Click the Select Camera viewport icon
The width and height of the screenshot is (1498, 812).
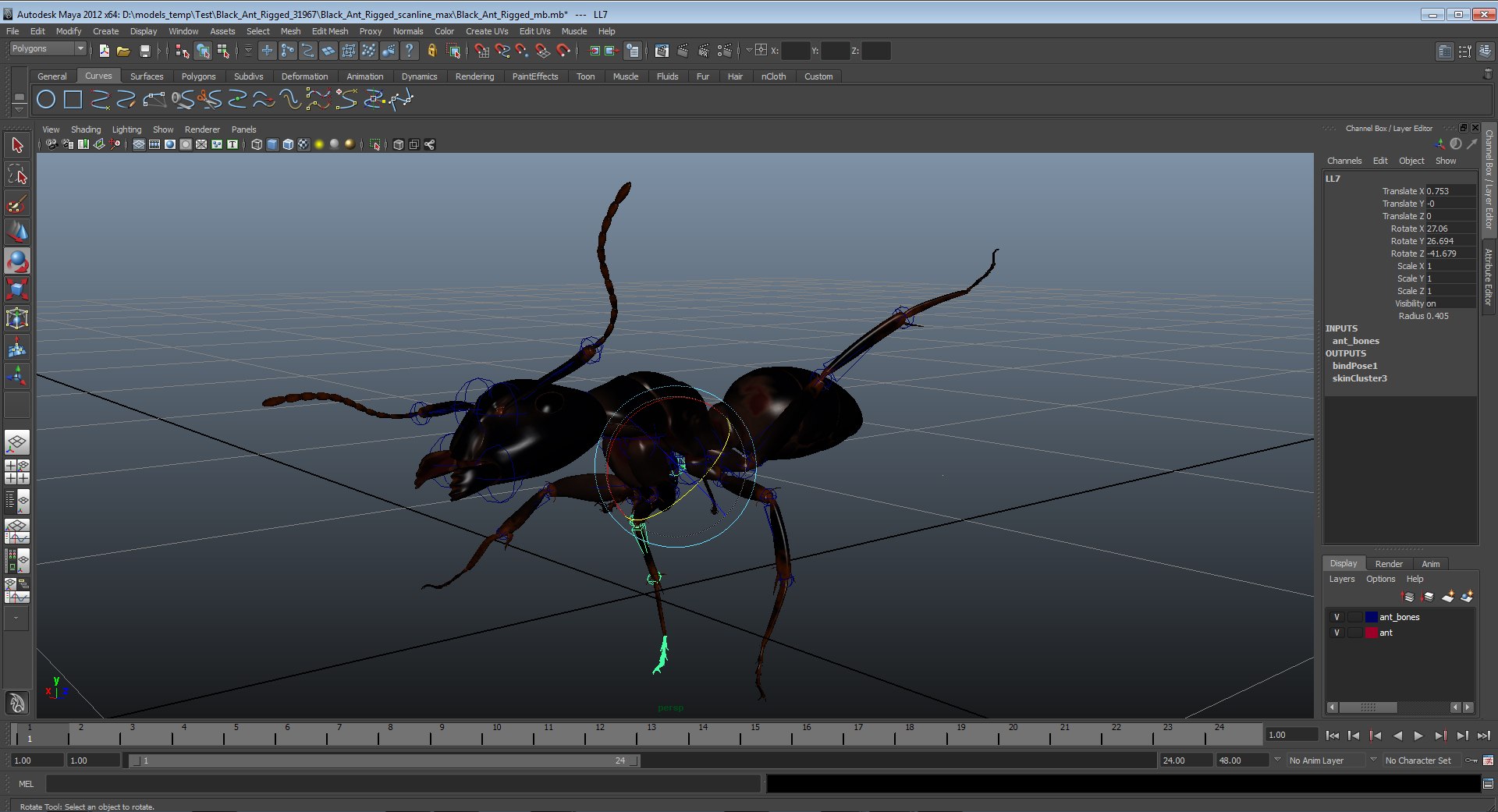pos(51,144)
